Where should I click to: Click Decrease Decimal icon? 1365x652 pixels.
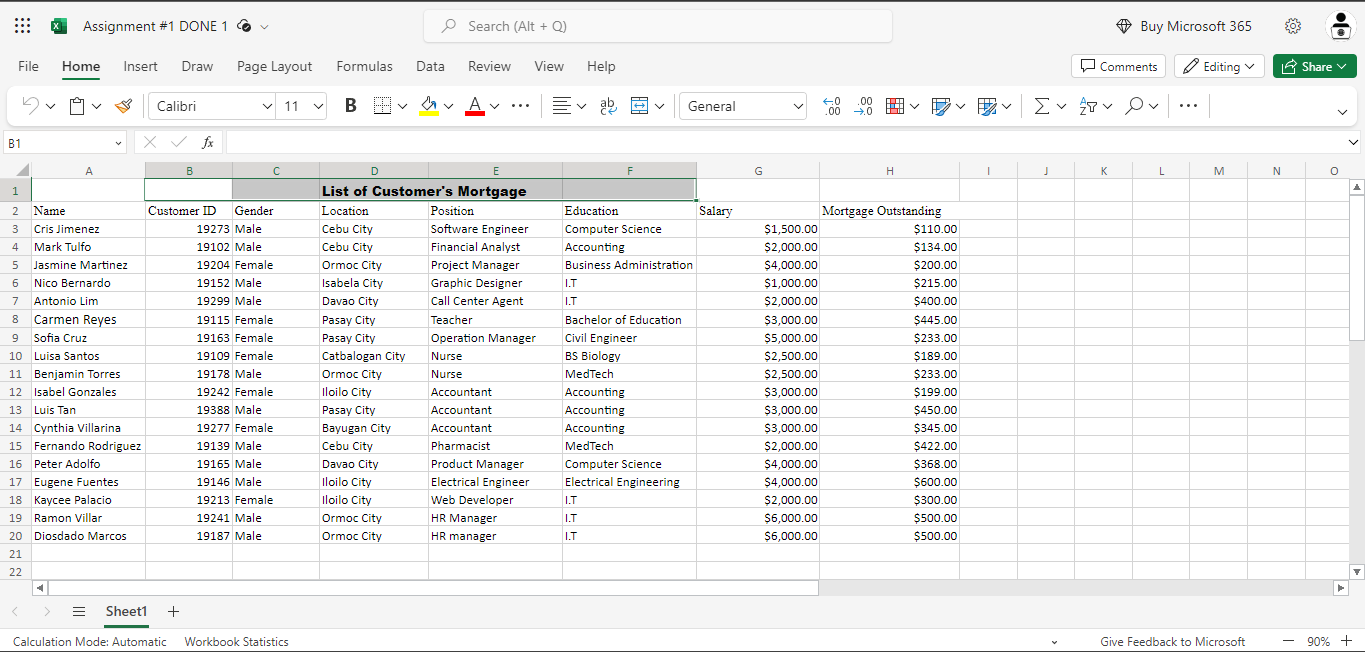tap(831, 106)
